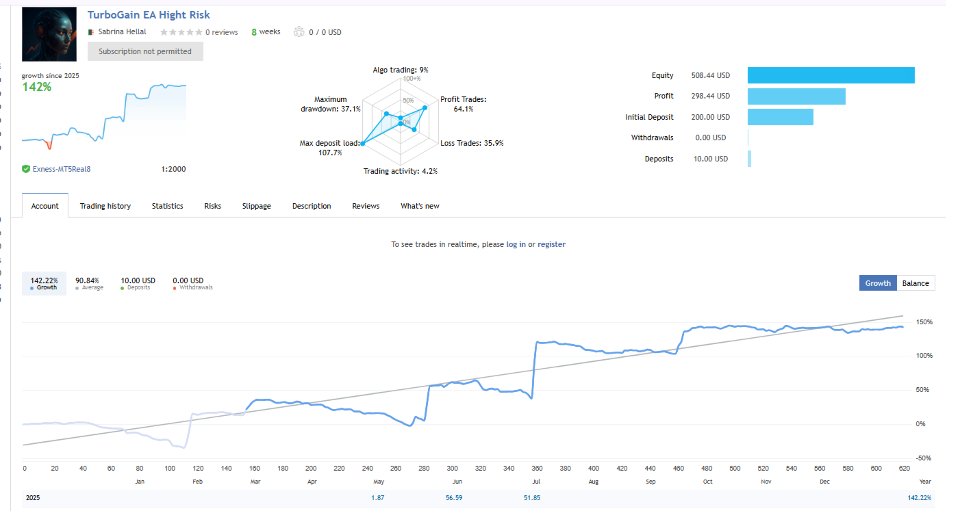Open the Slippage tab

pyautogui.click(x=256, y=206)
